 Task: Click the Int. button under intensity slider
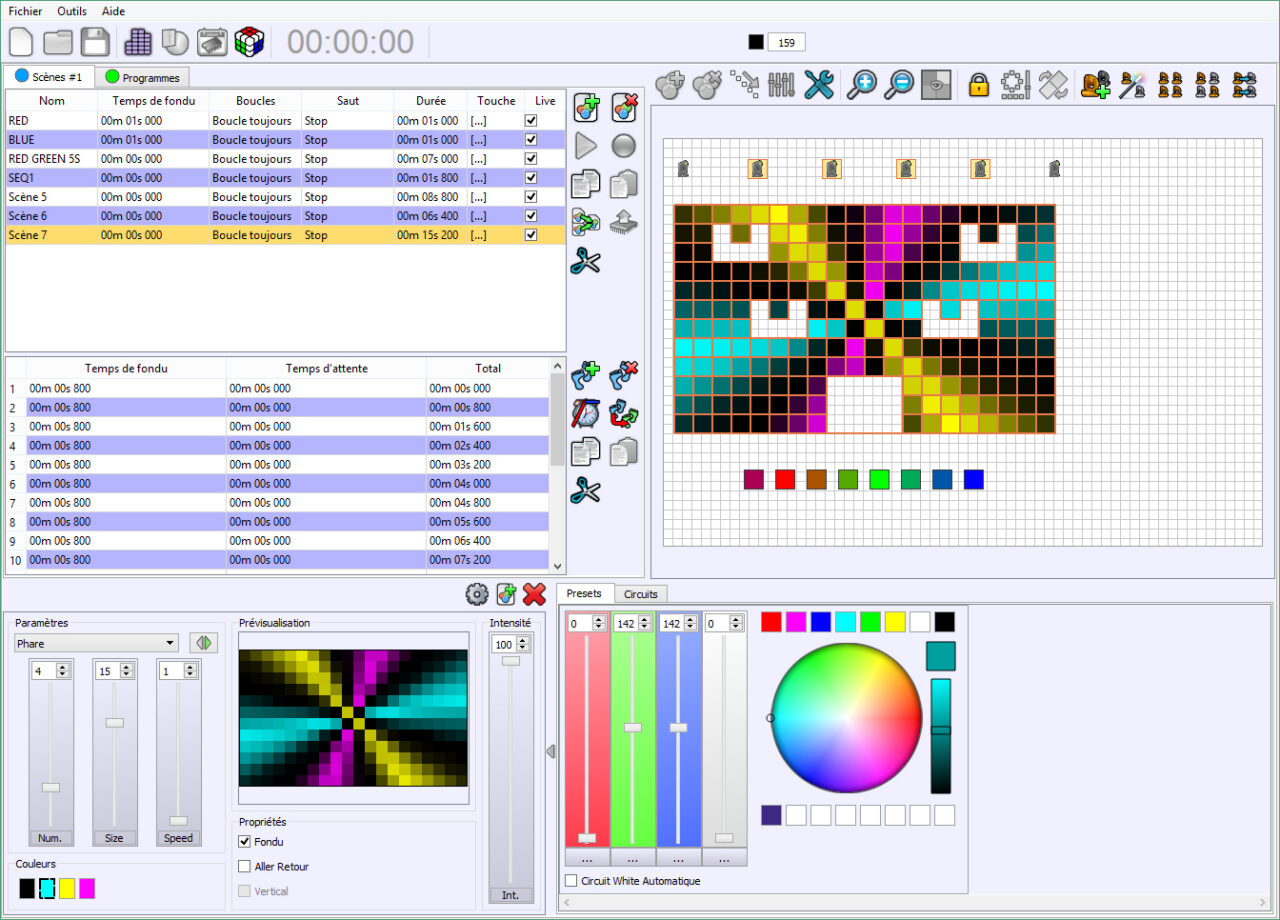pos(510,895)
